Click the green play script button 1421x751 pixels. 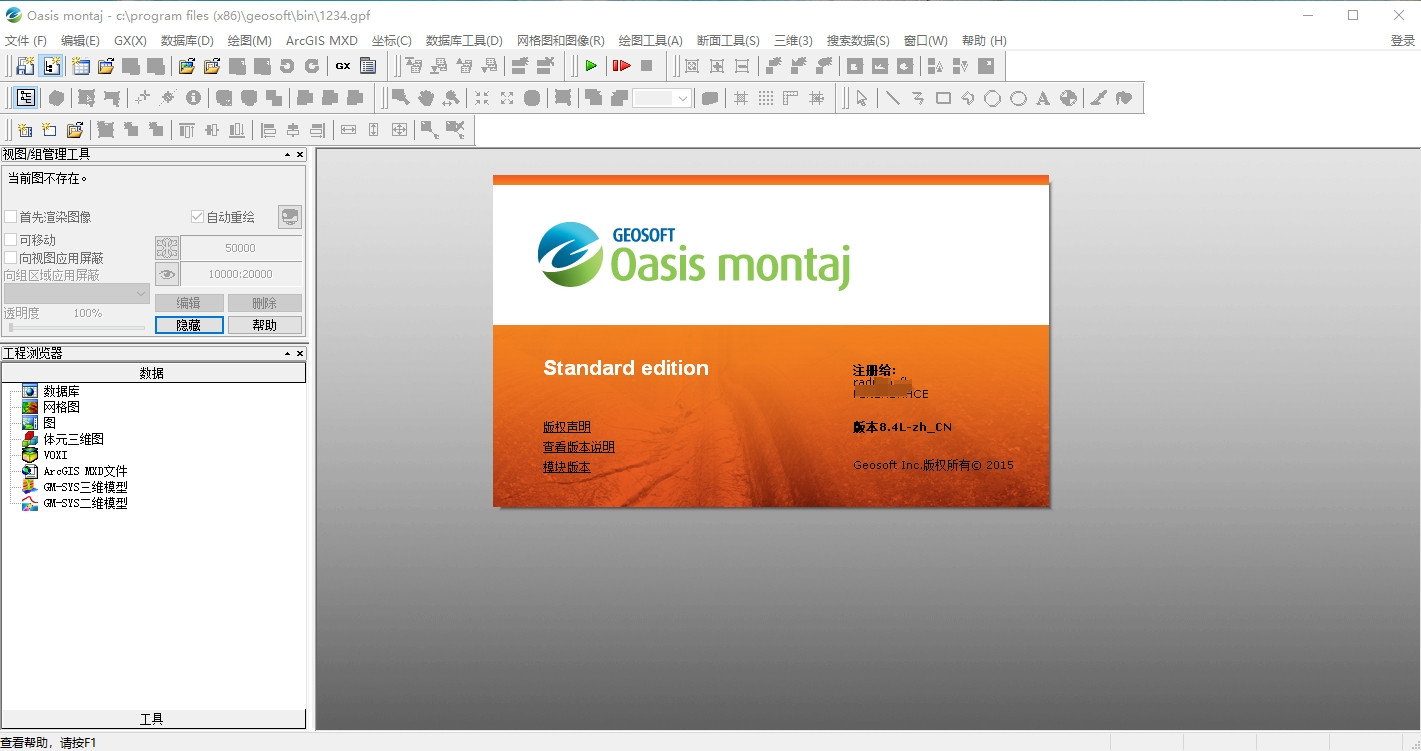[x=591, y=66]
